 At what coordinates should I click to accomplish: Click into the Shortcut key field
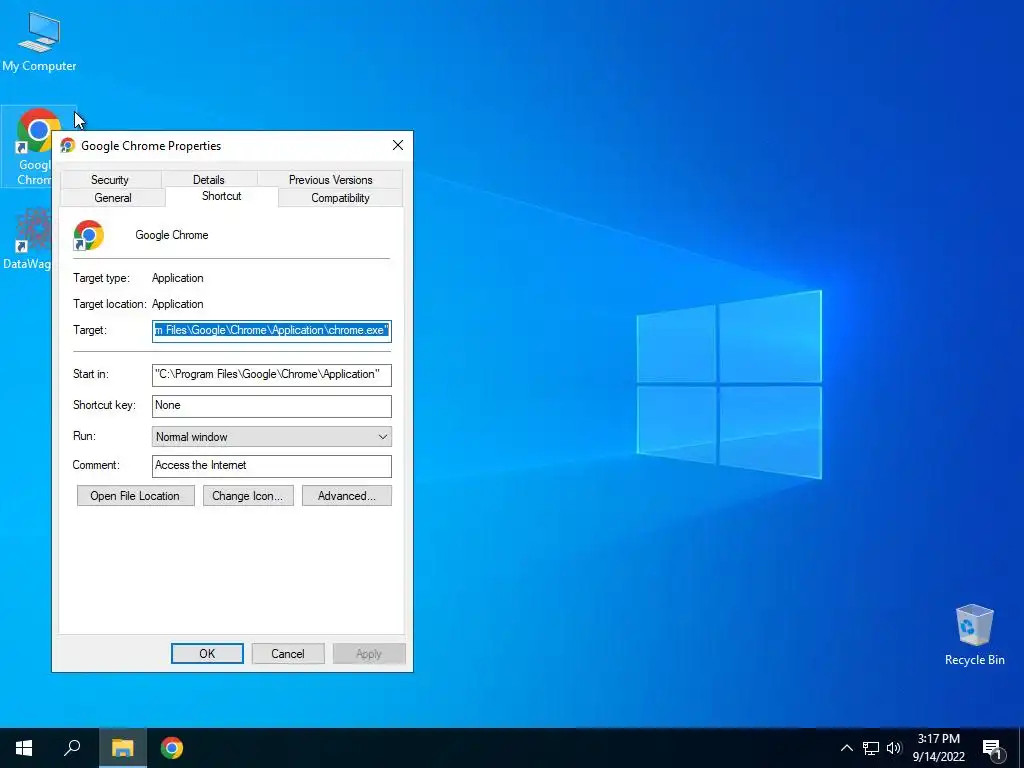(x=272, y=406)
